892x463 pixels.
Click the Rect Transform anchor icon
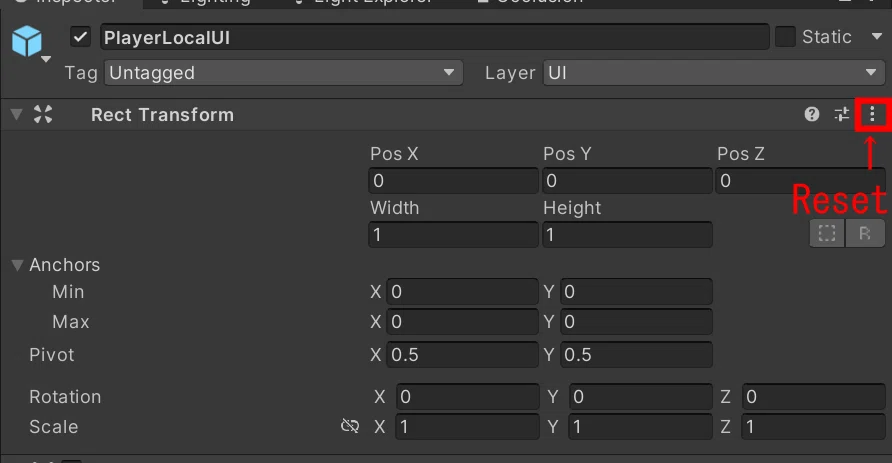pyautogui.click(x=43, y=114)
